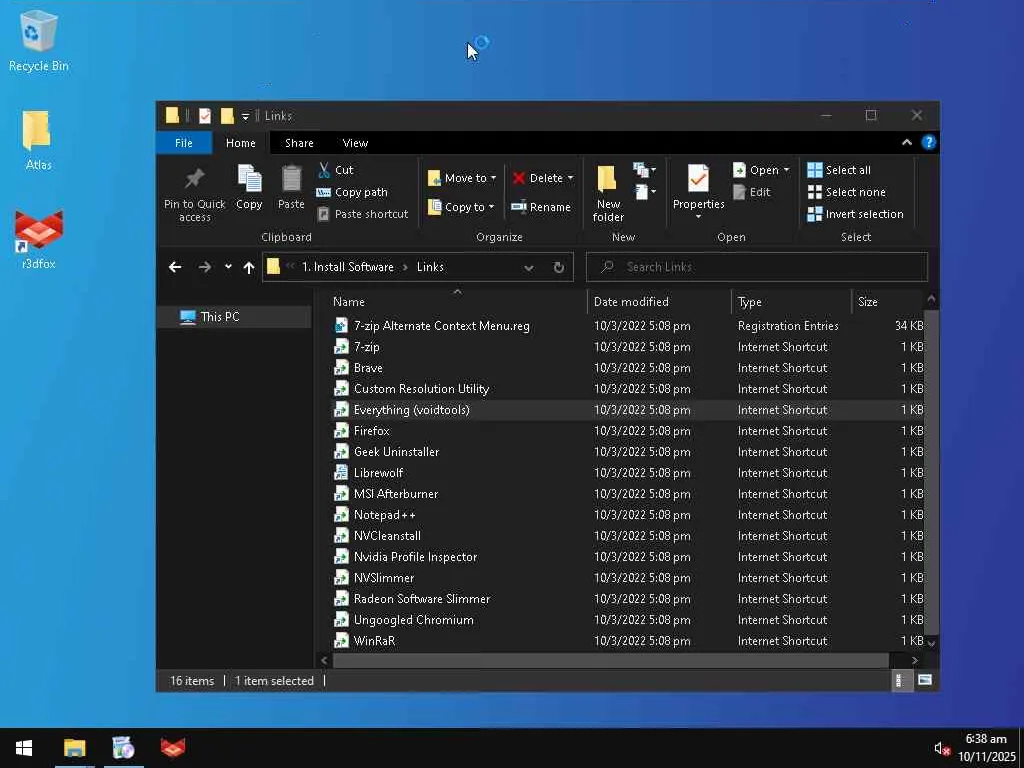Open the File menu tab
The width and height of the screenshot is (1024, 768).
point(184,143)
